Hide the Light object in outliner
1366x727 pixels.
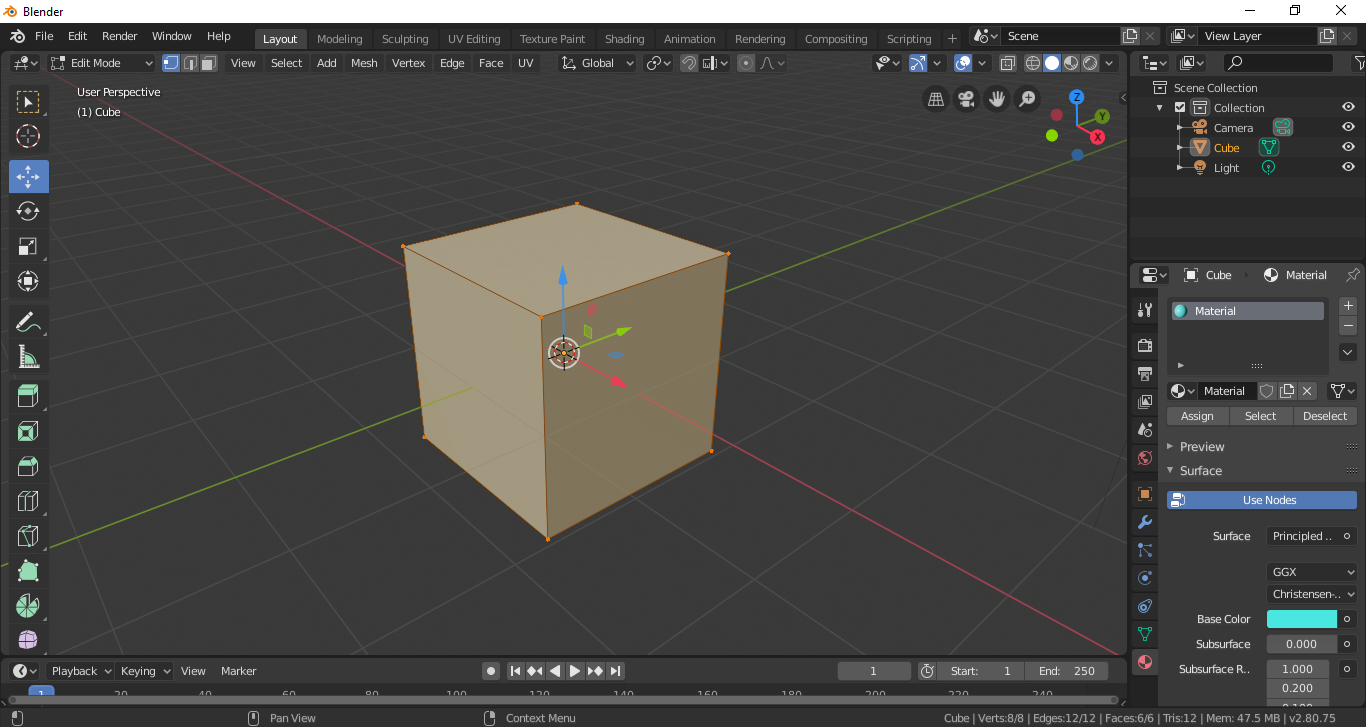(1347, 167)
